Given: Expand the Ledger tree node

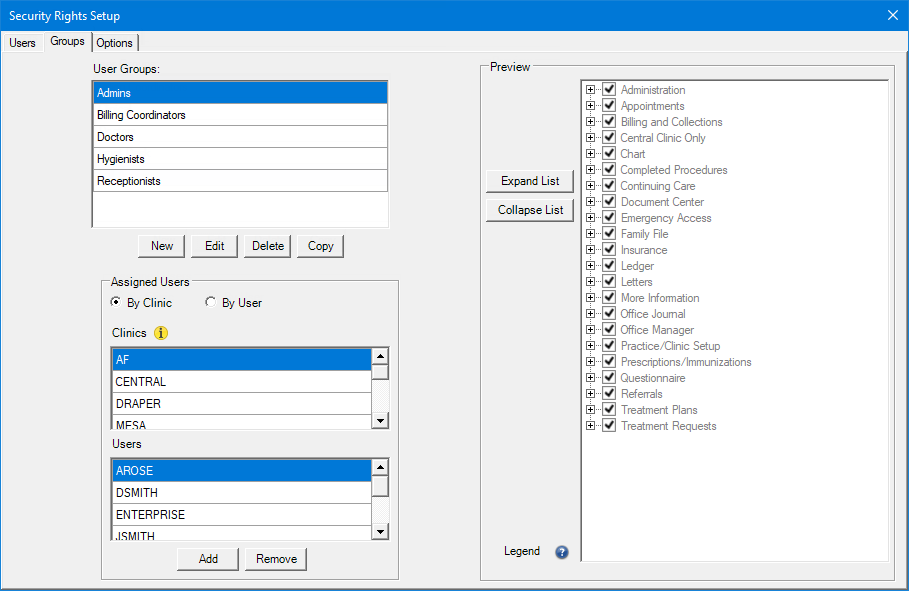Looking at the screenshot, I should 590,266.
